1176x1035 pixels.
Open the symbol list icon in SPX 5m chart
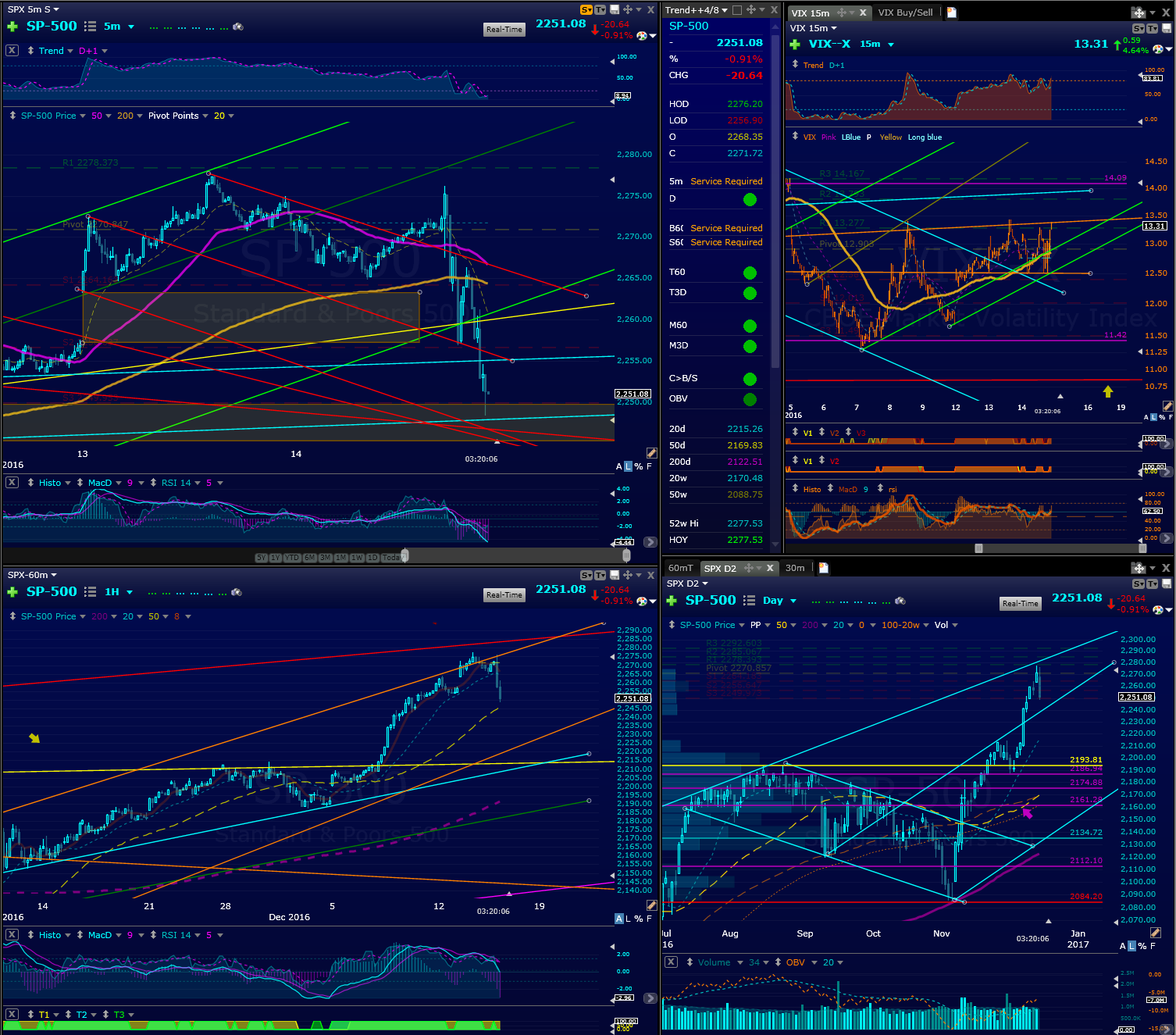tap(90, 27)
